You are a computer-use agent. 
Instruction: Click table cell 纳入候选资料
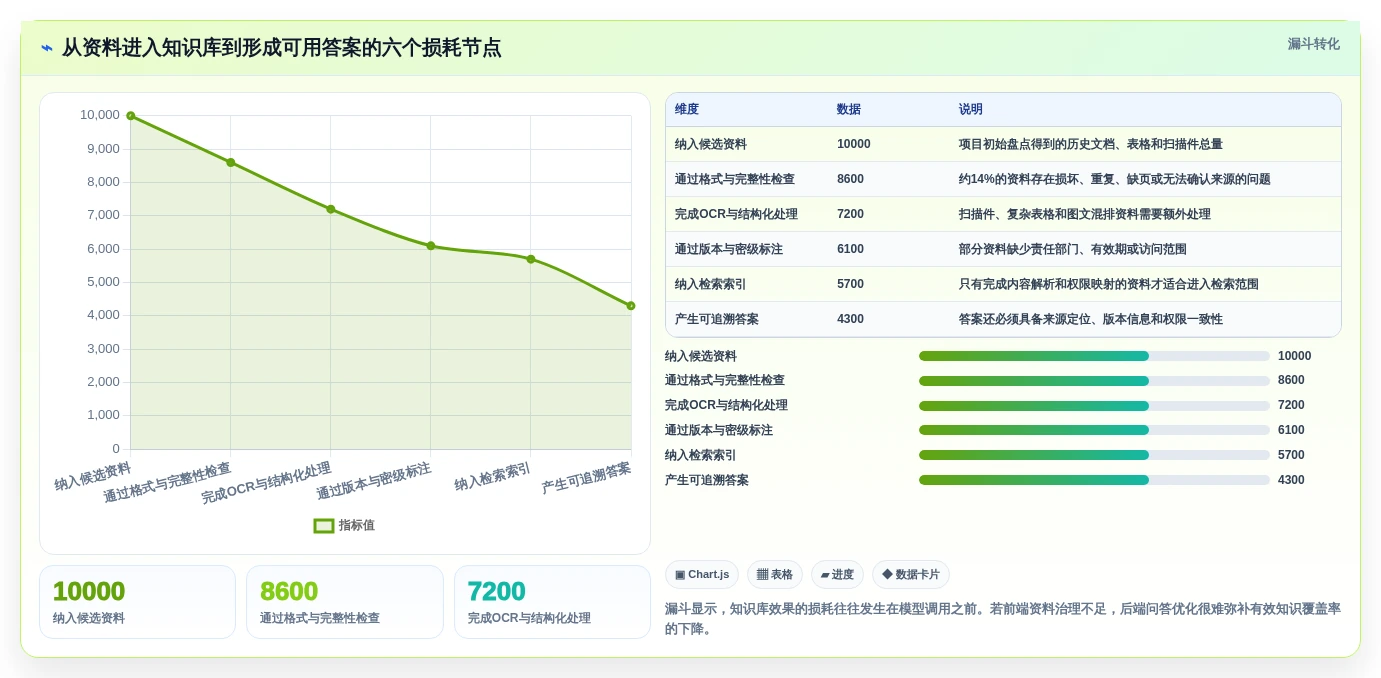[x=711, y=144]
